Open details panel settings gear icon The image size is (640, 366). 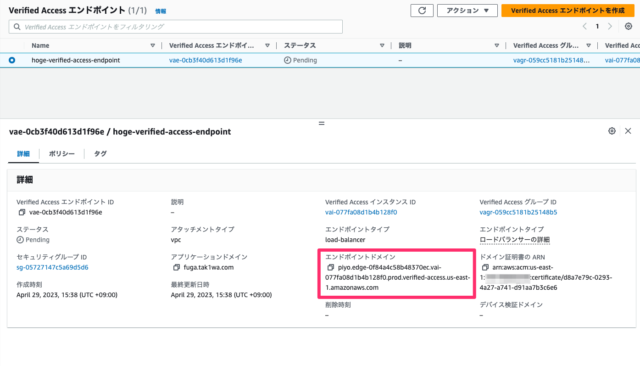pos(611,131)
